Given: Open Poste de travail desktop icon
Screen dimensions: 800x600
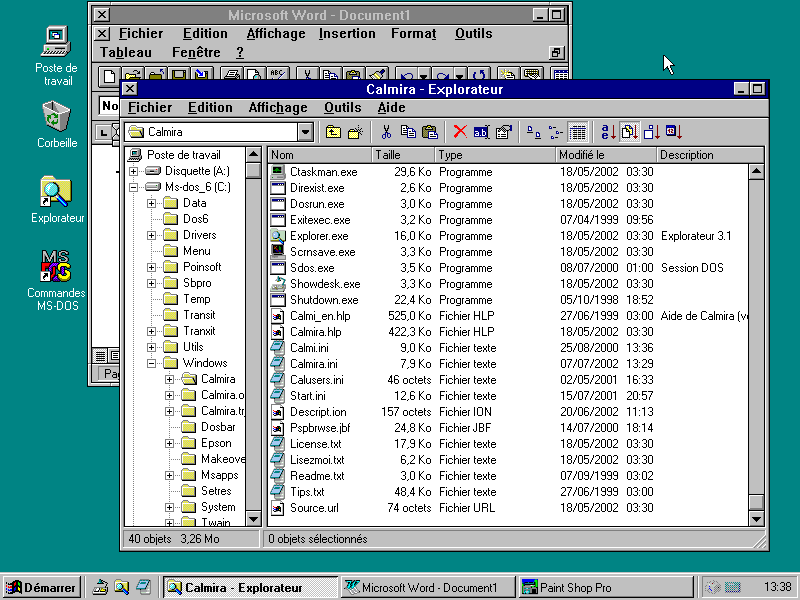Looking at the screenshot, I should click(x=56, y=56).
